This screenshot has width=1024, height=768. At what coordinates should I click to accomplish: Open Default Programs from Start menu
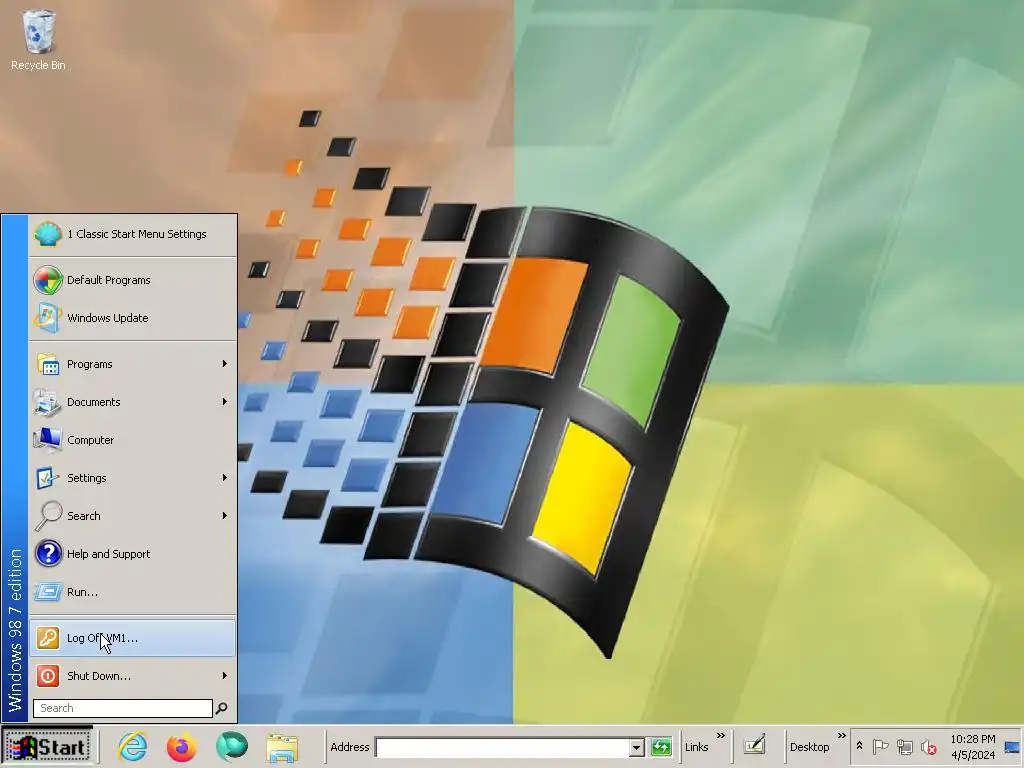(133, 280)
